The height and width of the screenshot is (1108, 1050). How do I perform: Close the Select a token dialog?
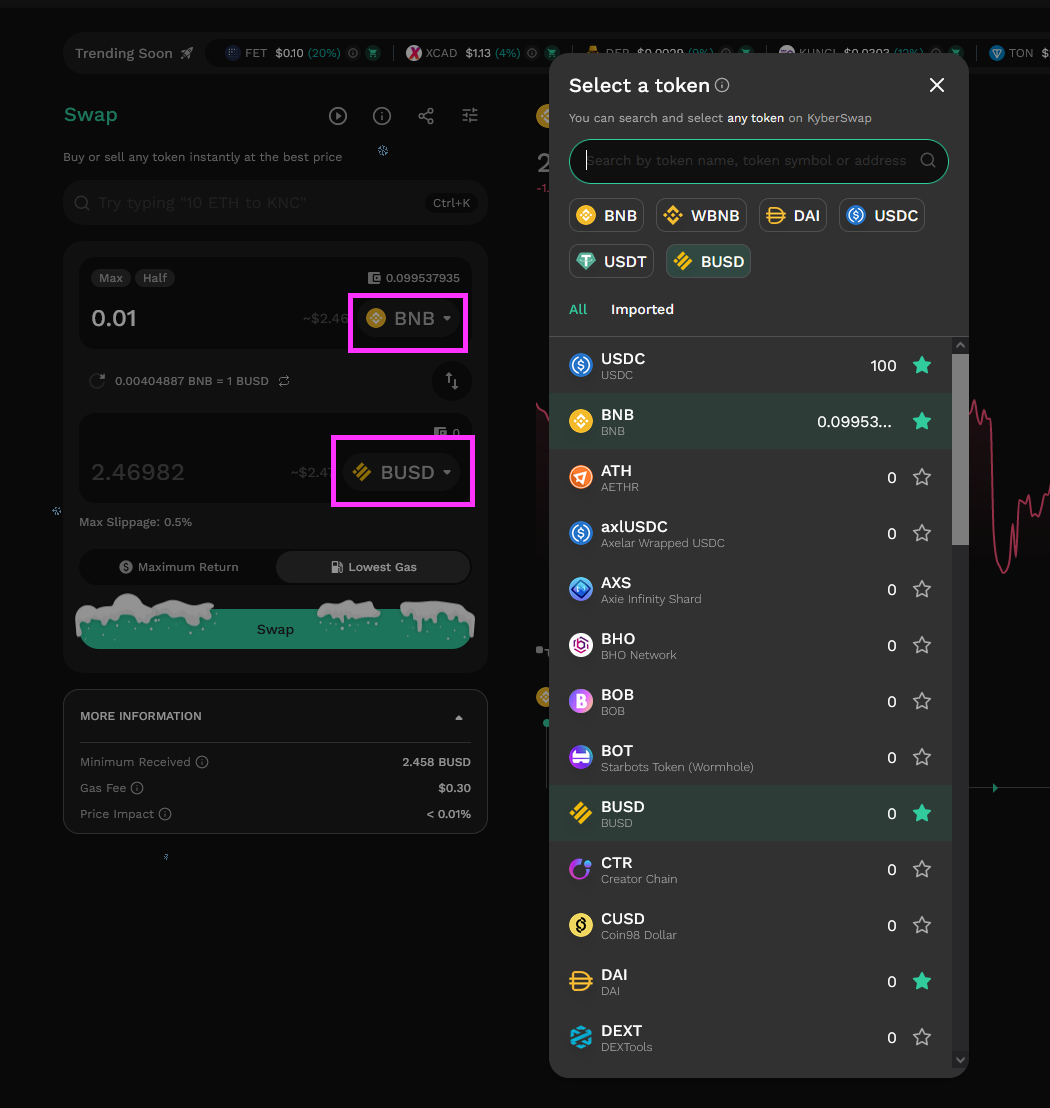(x=937, y=86)
